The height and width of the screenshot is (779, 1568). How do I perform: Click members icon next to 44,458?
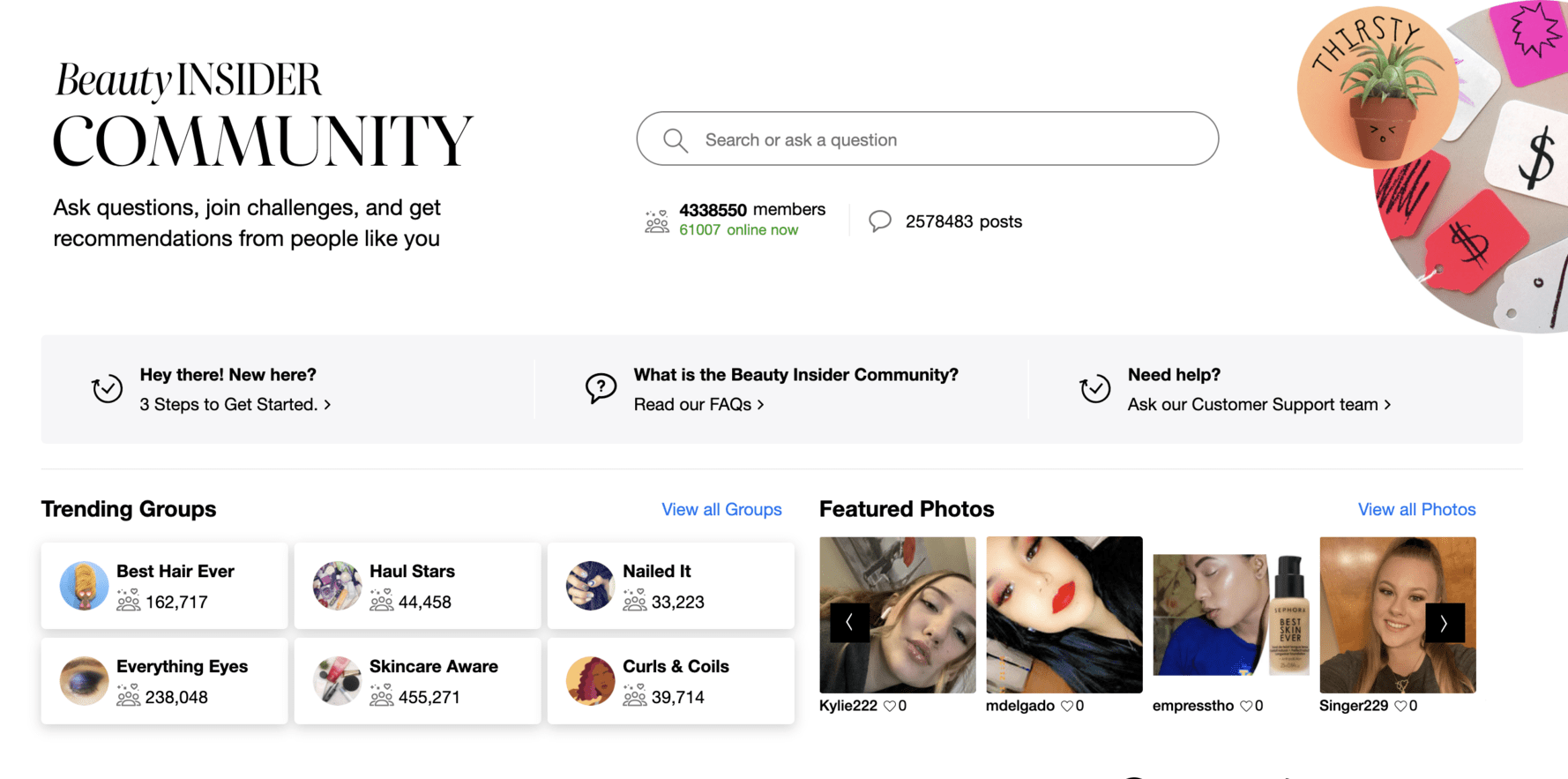click(382, 601)
